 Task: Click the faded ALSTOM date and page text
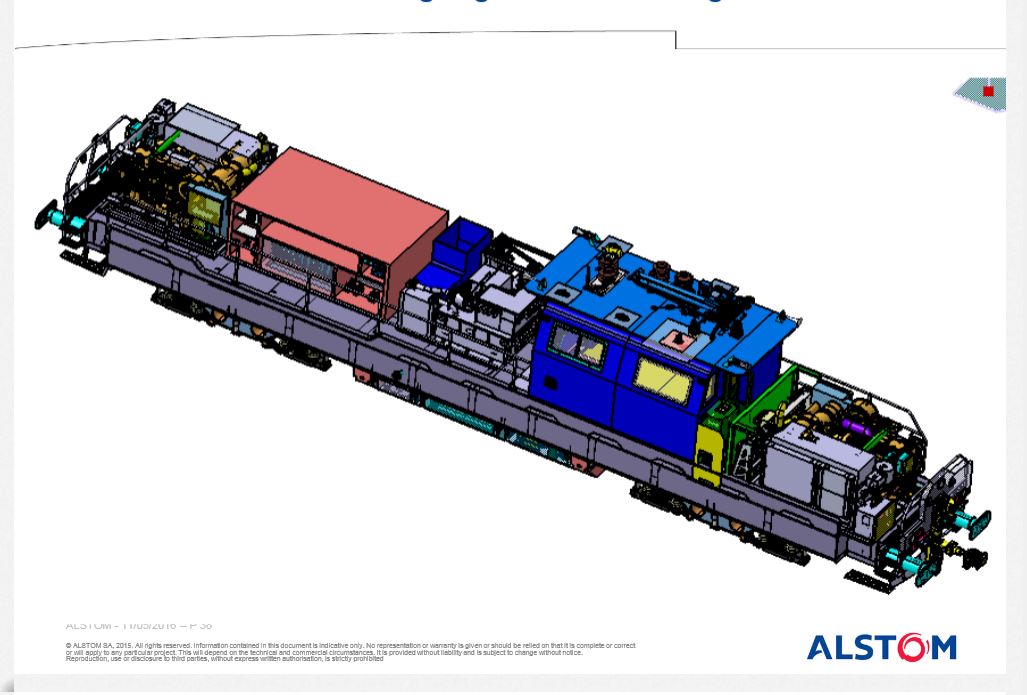click(x=139, y=626)
